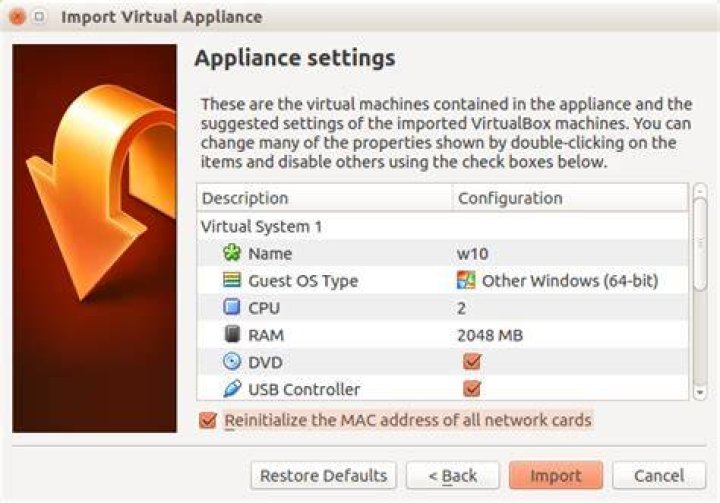Click the Guest OS Type icon

point(232,280)
